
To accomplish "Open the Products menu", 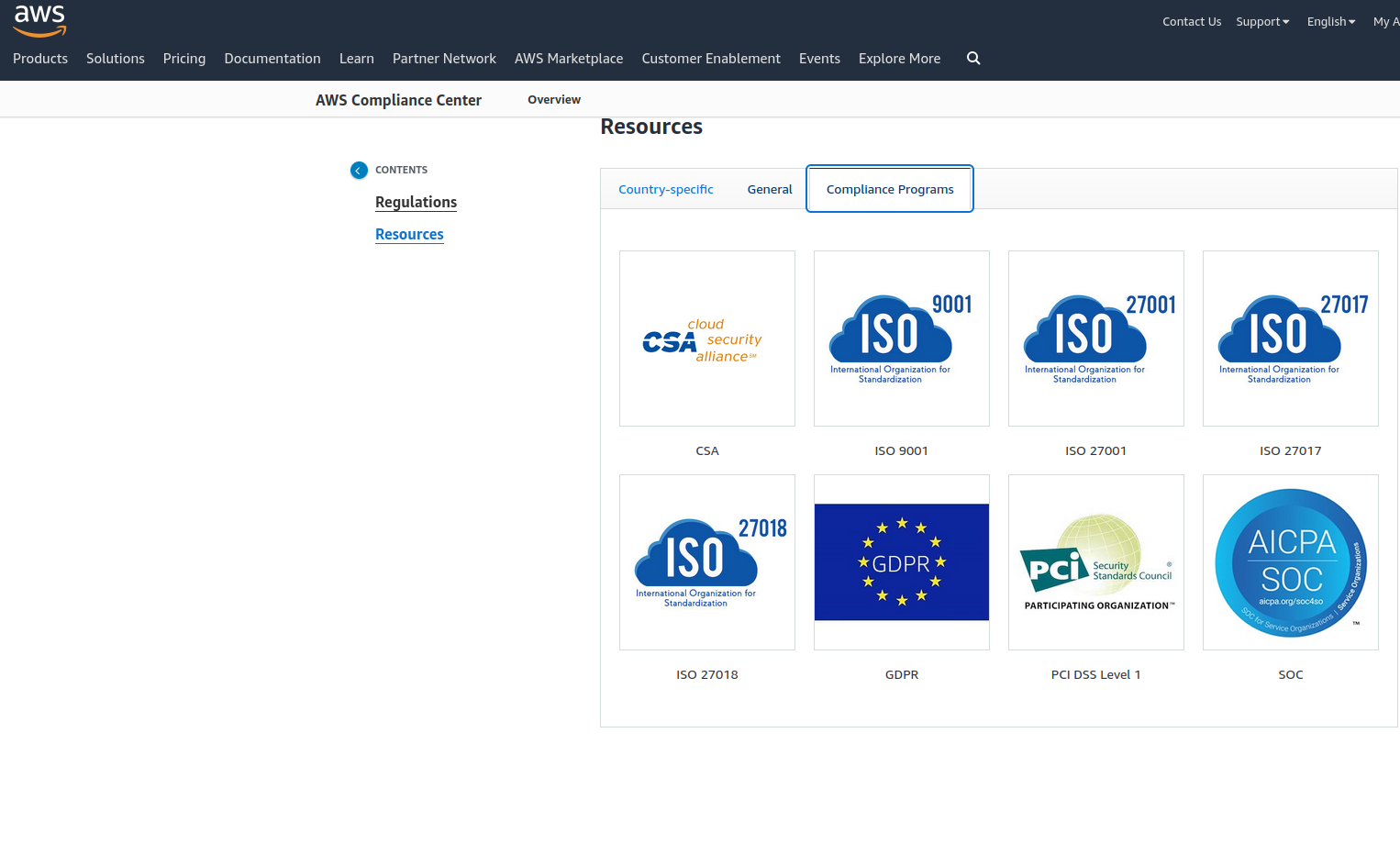I will pos(40,58).
